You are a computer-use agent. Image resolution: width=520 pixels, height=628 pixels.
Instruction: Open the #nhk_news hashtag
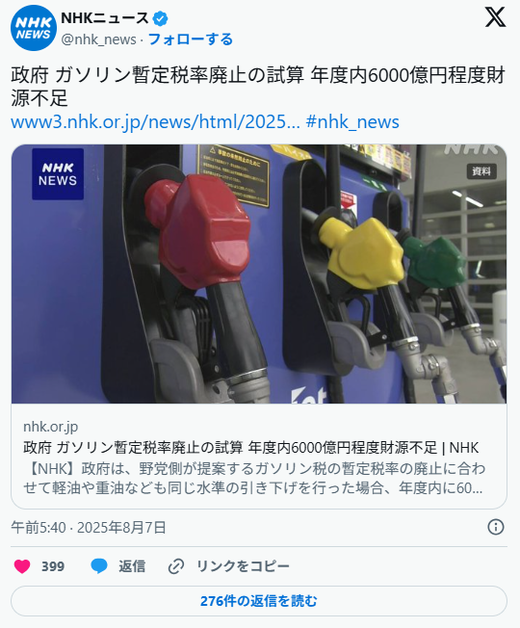(353, 122)
